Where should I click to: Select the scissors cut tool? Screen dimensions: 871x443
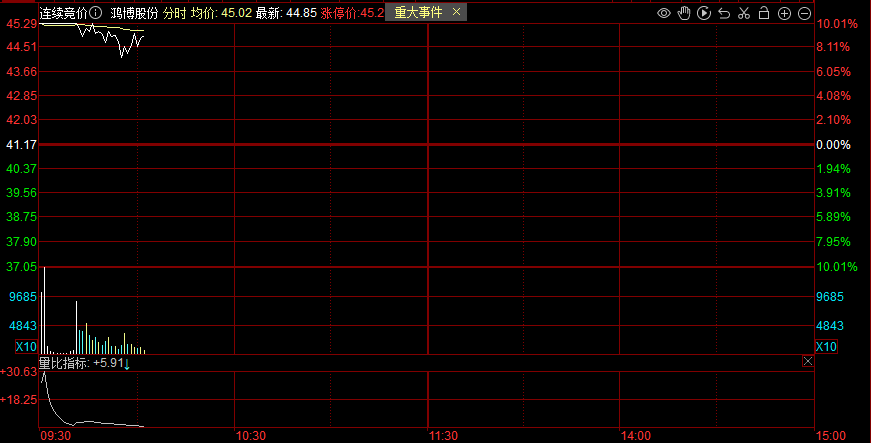coord(744,13)
